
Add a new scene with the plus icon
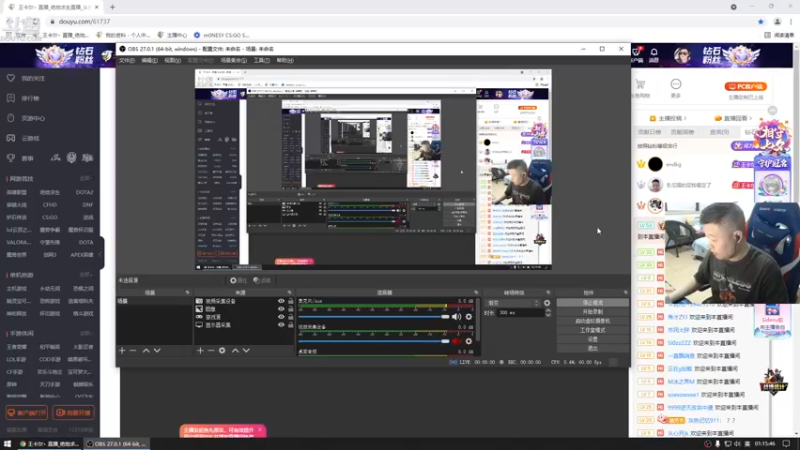click(x=122, y=351)
